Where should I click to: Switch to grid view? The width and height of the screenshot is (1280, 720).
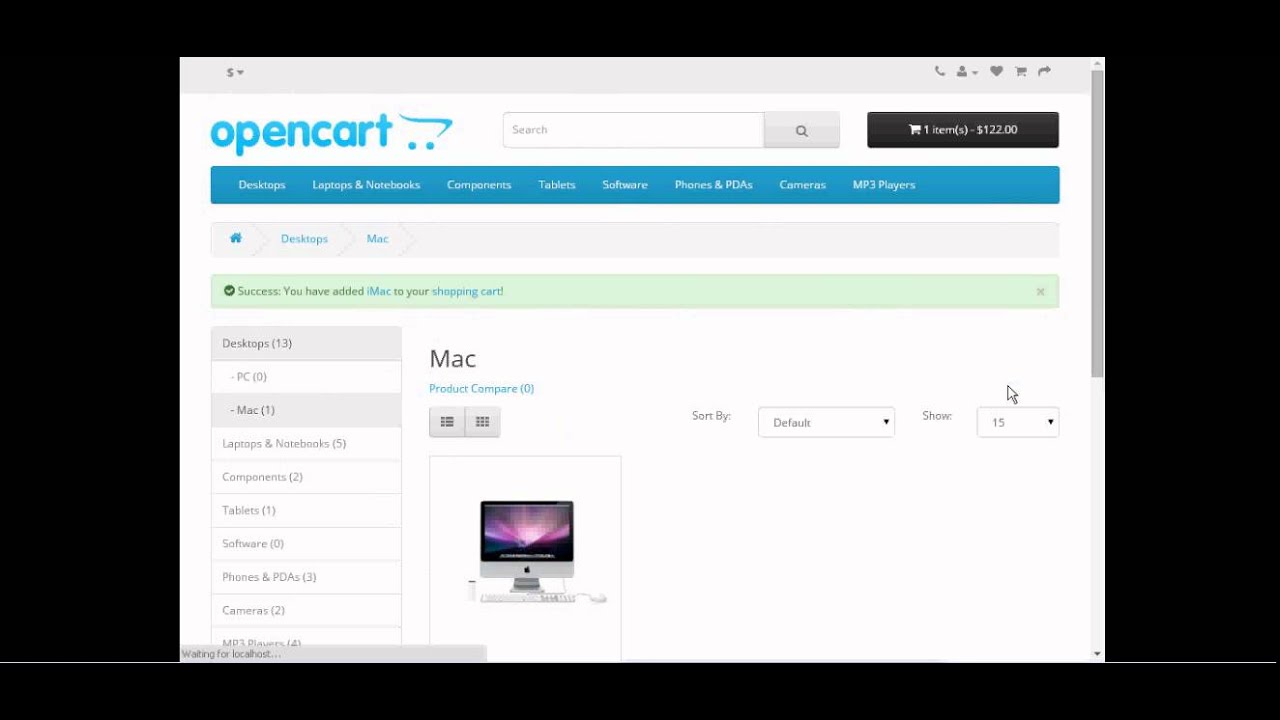pos(482,422)
